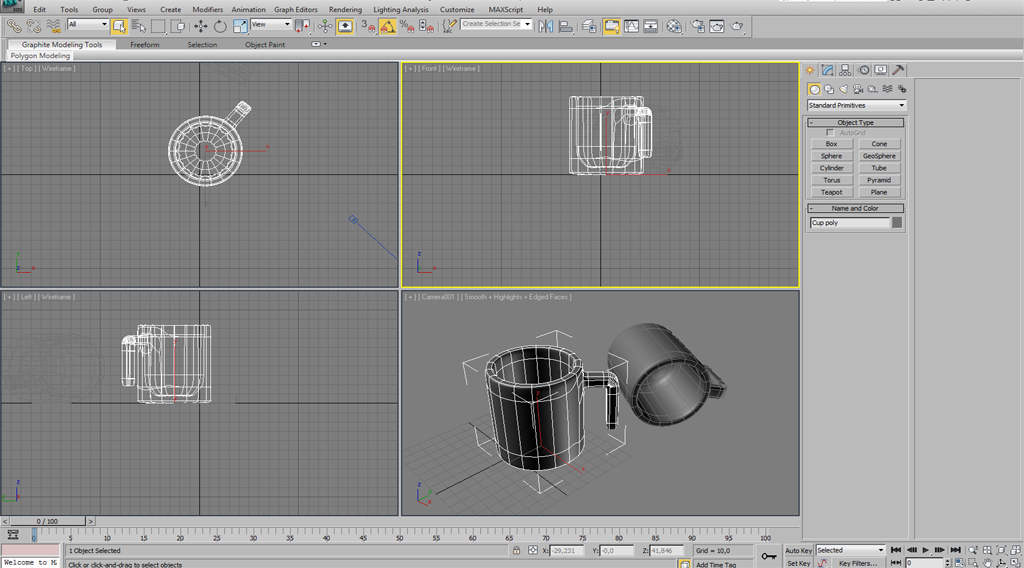Click the Teapot primitive button
Screen dimensions: 1024x568
pyautogui.click(x=832, y=192)
